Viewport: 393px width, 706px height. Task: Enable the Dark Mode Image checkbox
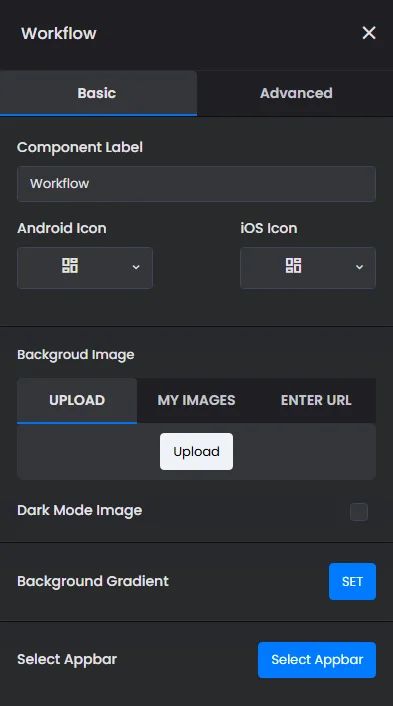pos(359,512)
